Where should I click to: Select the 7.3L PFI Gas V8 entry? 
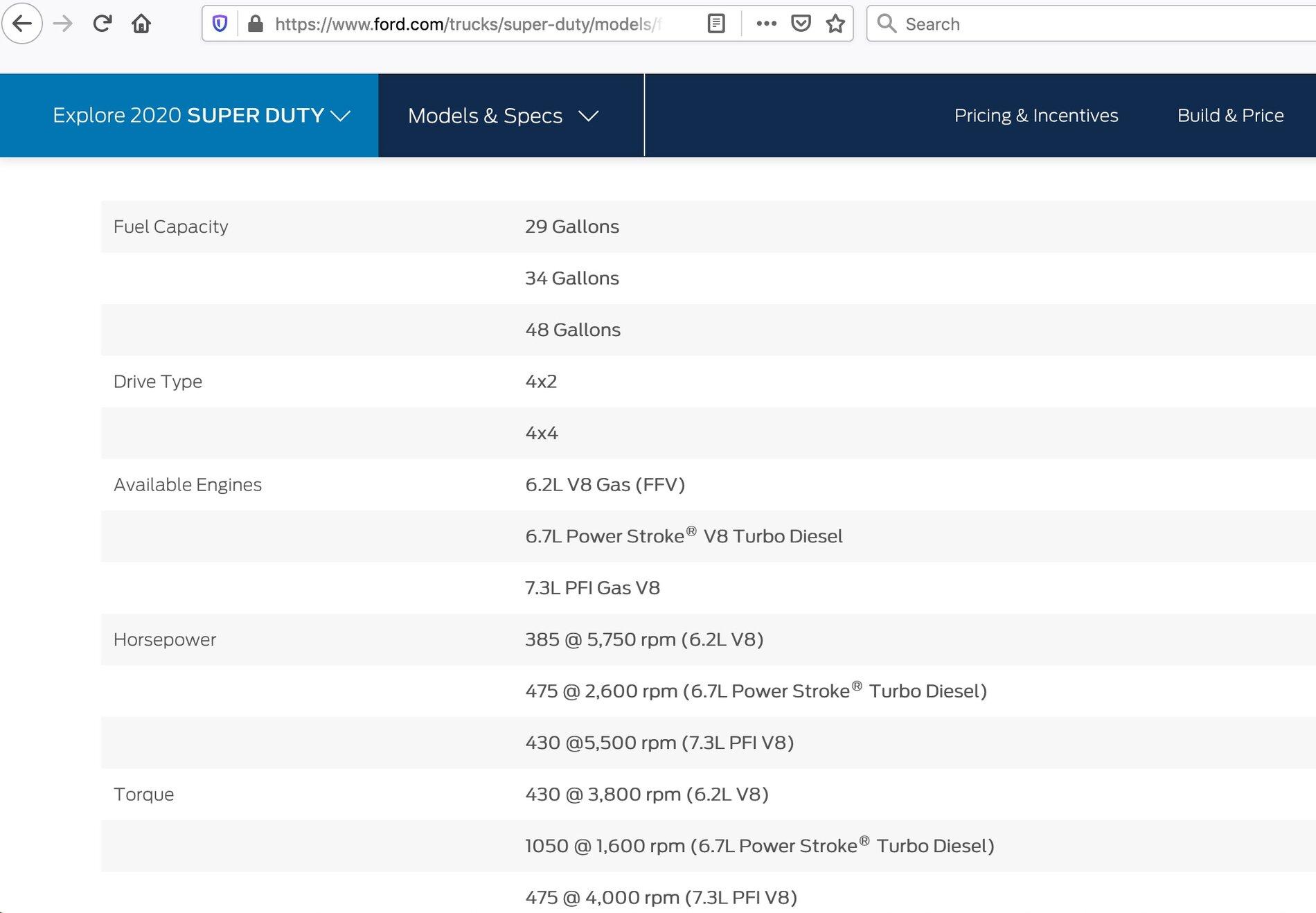click(593, 588)
